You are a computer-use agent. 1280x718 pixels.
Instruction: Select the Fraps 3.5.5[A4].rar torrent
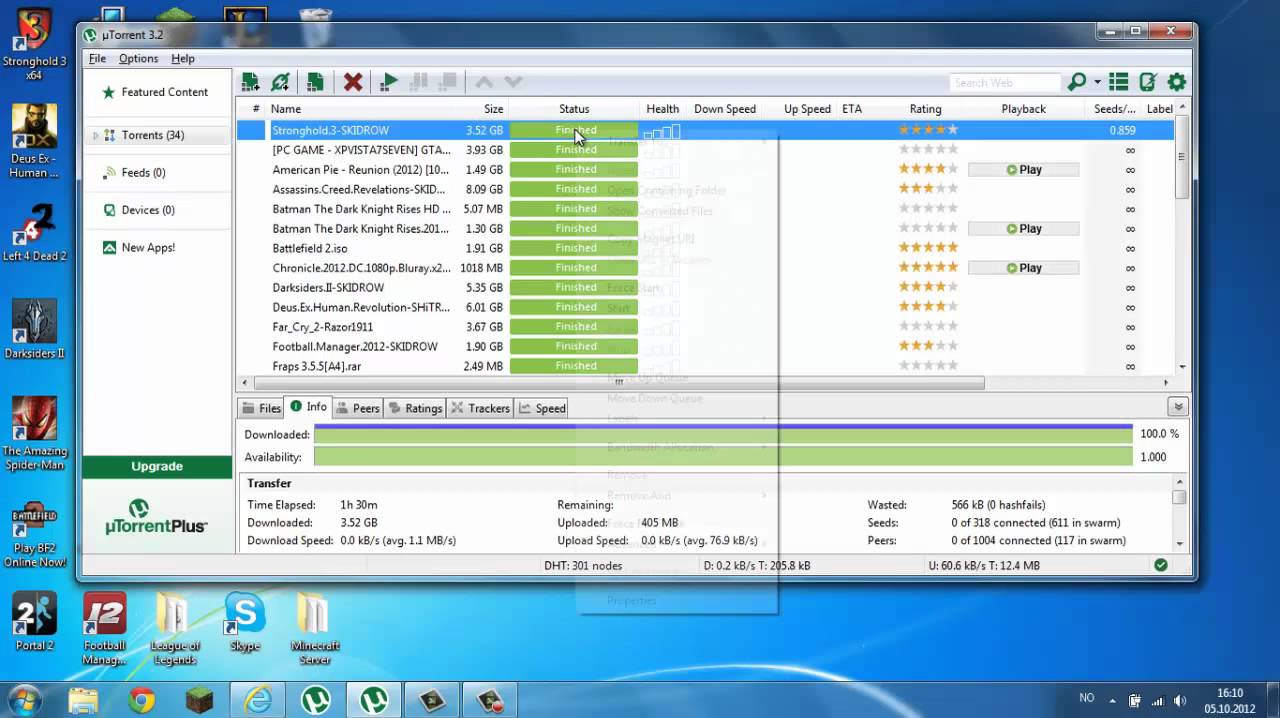pos(705,366)
